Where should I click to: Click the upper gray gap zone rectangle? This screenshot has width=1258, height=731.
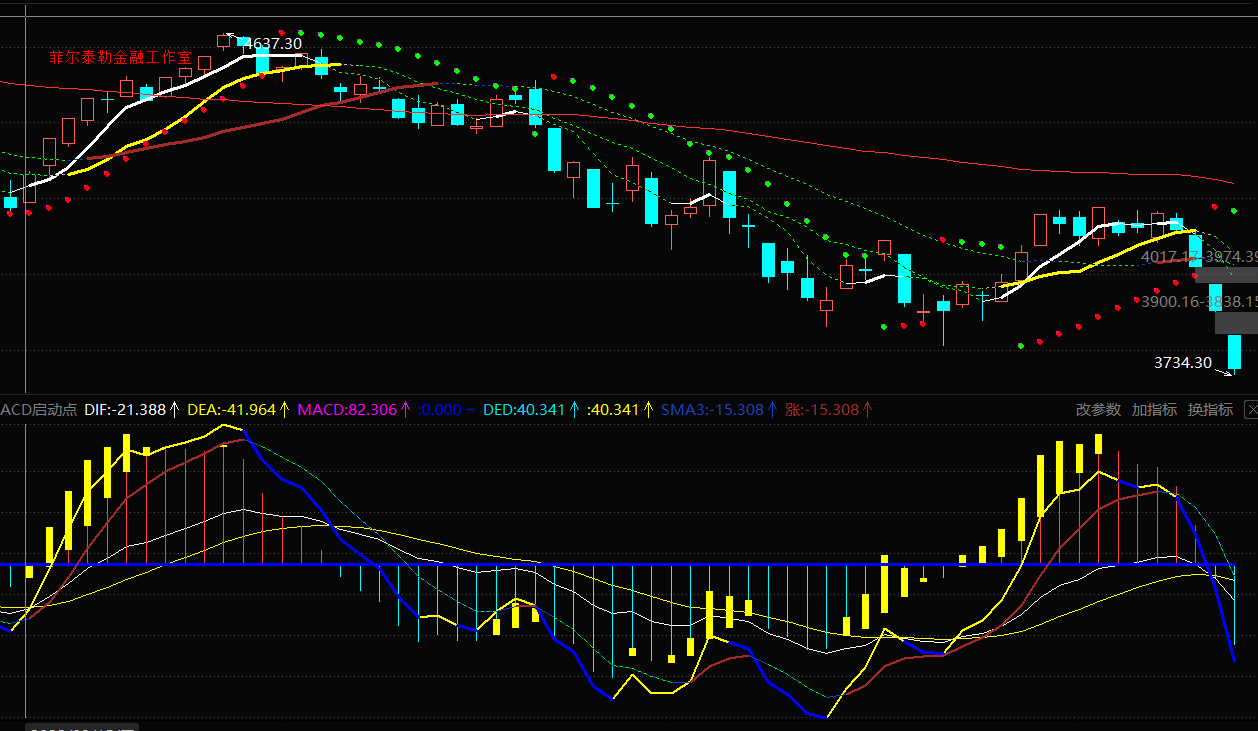pyautogui.click(x=1225, y=275)
